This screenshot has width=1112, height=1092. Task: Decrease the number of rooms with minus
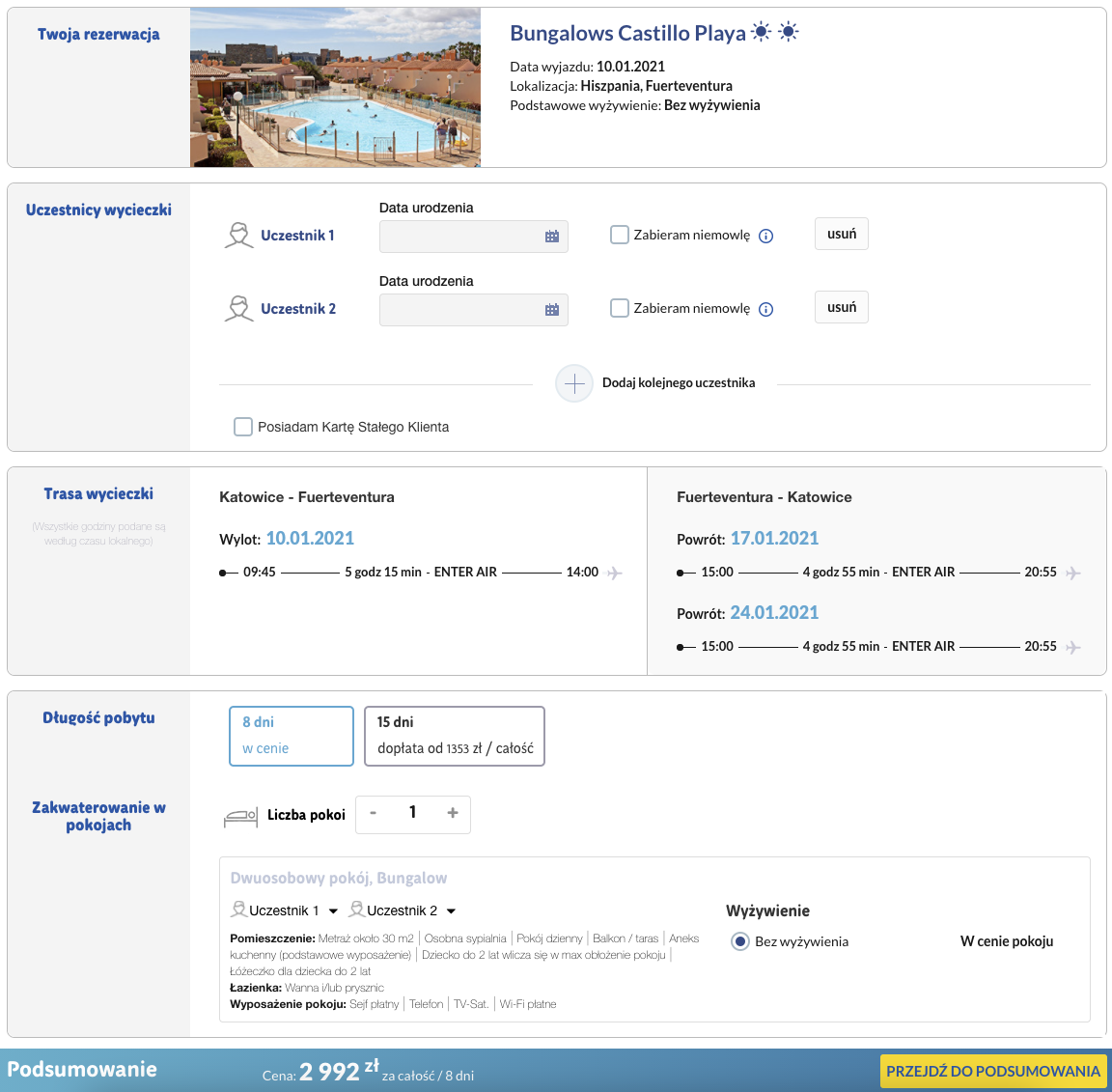tap(373, 813)
